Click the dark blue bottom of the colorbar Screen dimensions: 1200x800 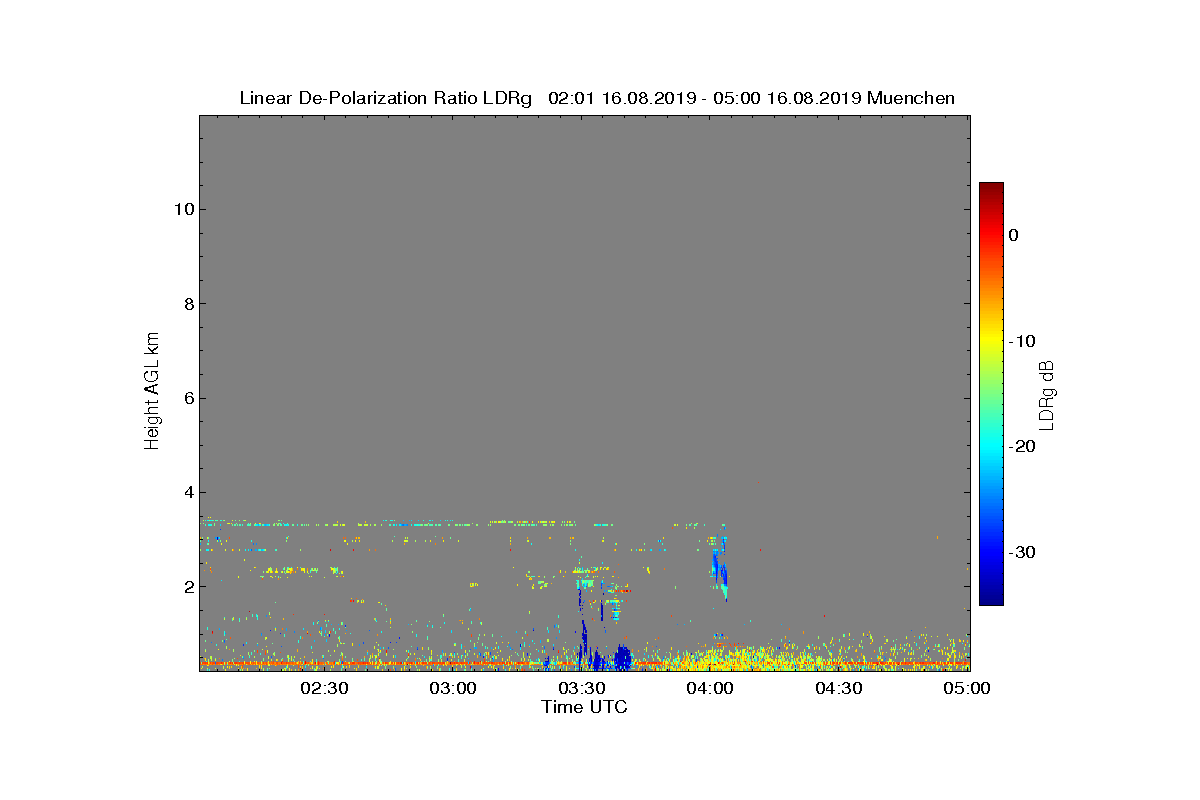pos(991,598)
